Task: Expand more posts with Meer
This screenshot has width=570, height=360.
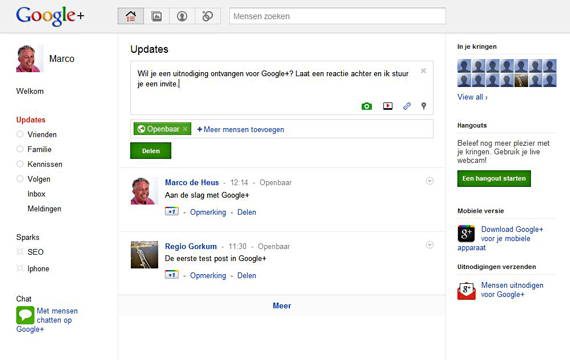Action: [282, 306]
